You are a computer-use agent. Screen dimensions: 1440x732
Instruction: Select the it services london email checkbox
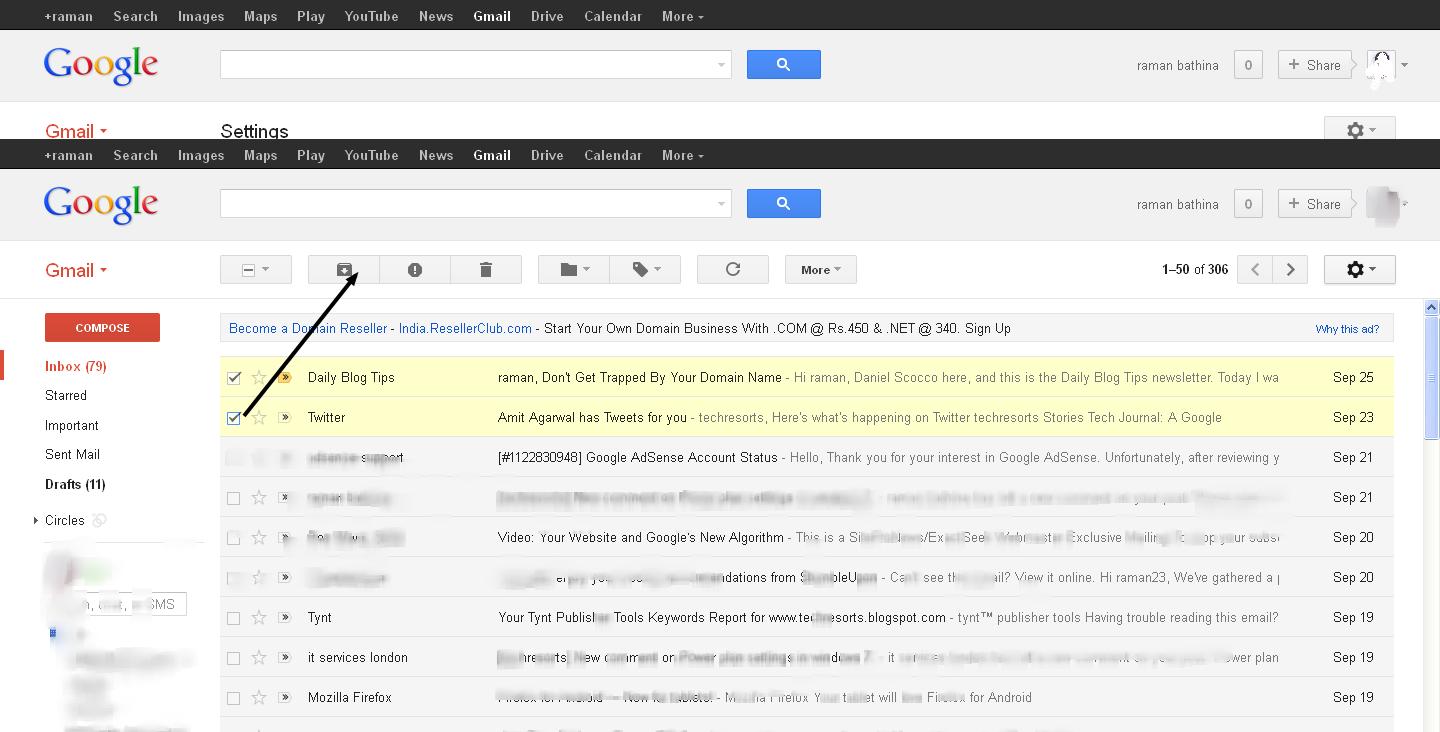(234, 658)
